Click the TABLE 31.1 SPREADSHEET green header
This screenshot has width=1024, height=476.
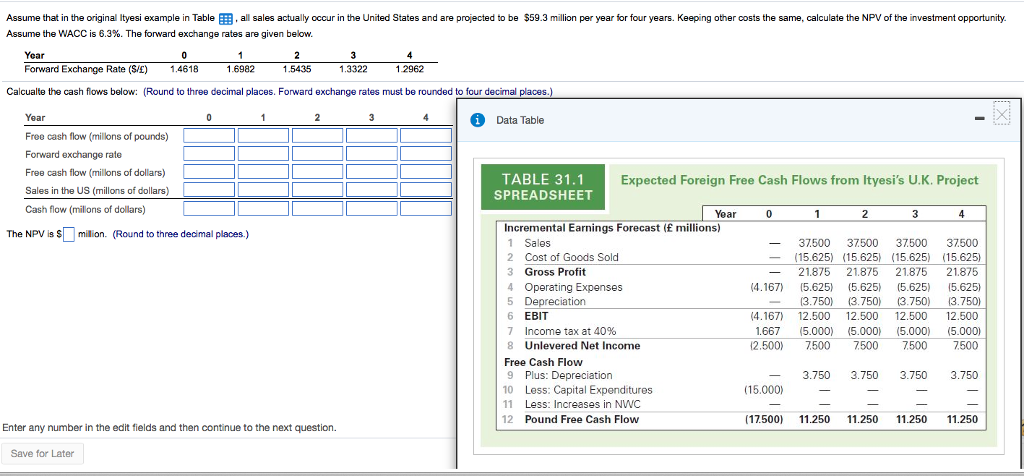[x=543, y=187]
